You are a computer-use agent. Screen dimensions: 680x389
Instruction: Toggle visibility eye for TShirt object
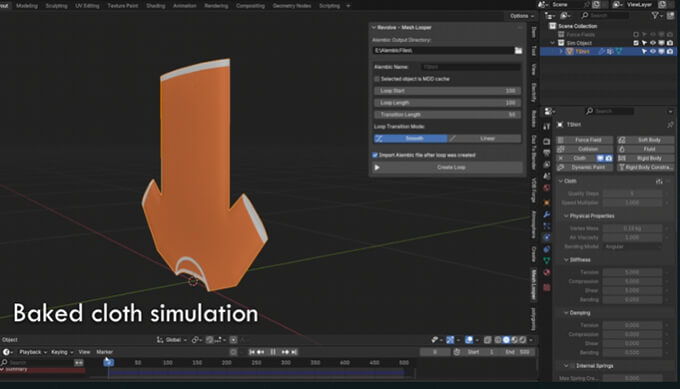click(x=653, y=52)
